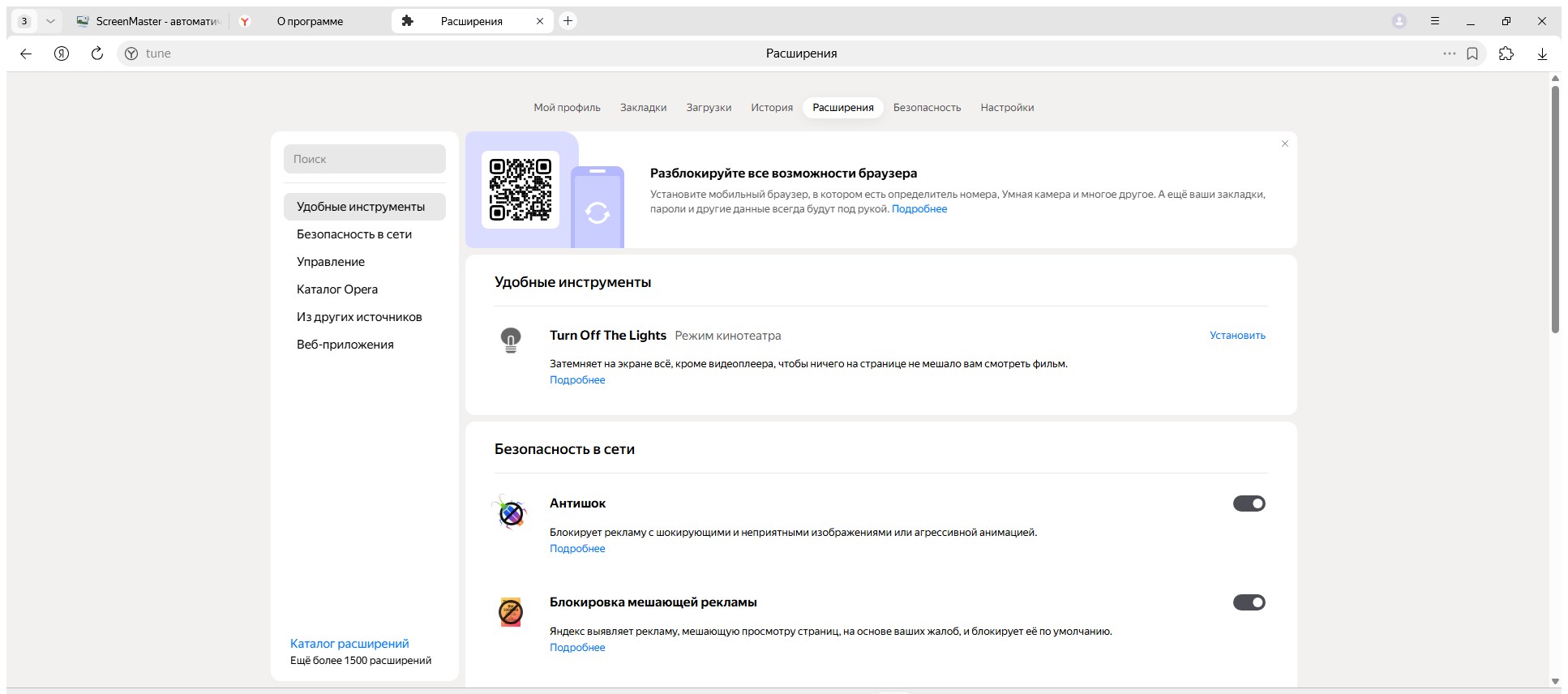Viewport: 1568px width, 694px height.
Task: Click the Антишок extension name
Action: tap(577, 503)
